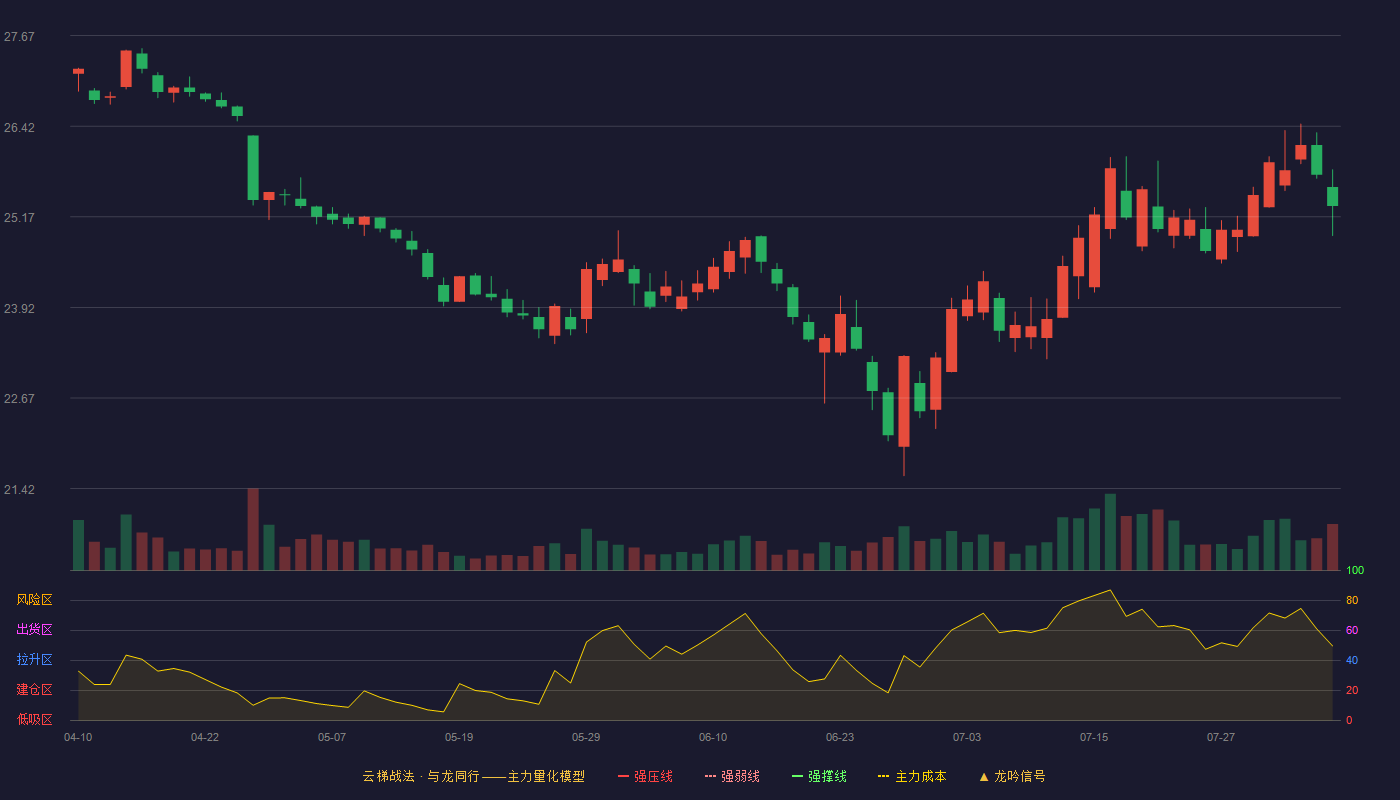Click the 40 indicator axis value

pos(1352,660)
